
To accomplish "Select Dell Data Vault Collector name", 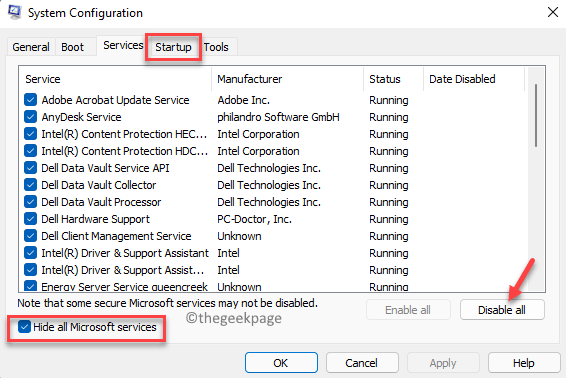I will click(x=99, y=185).
